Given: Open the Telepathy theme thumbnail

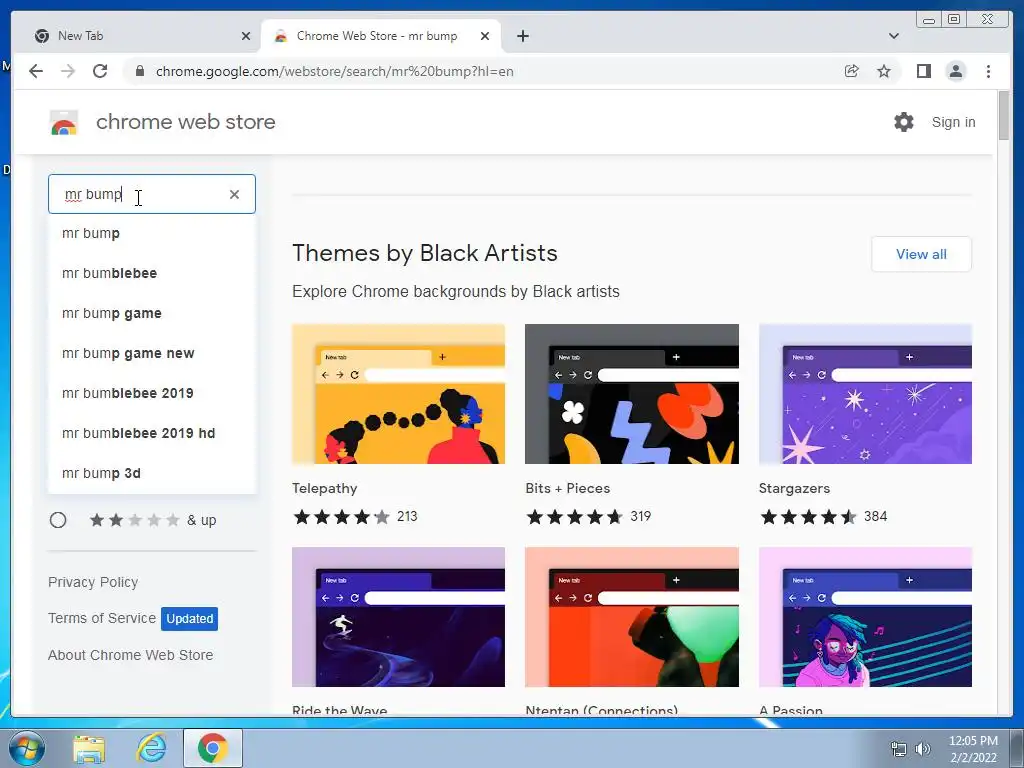Looking at the screenshot, I should (398, 394).
